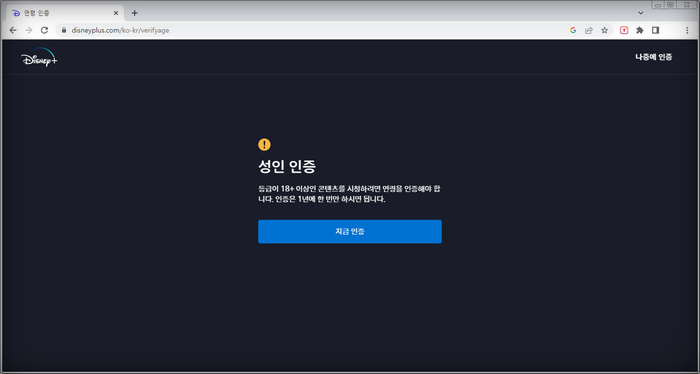
Task: Click the text mentioning '18+'
Action: click(349, 194)
